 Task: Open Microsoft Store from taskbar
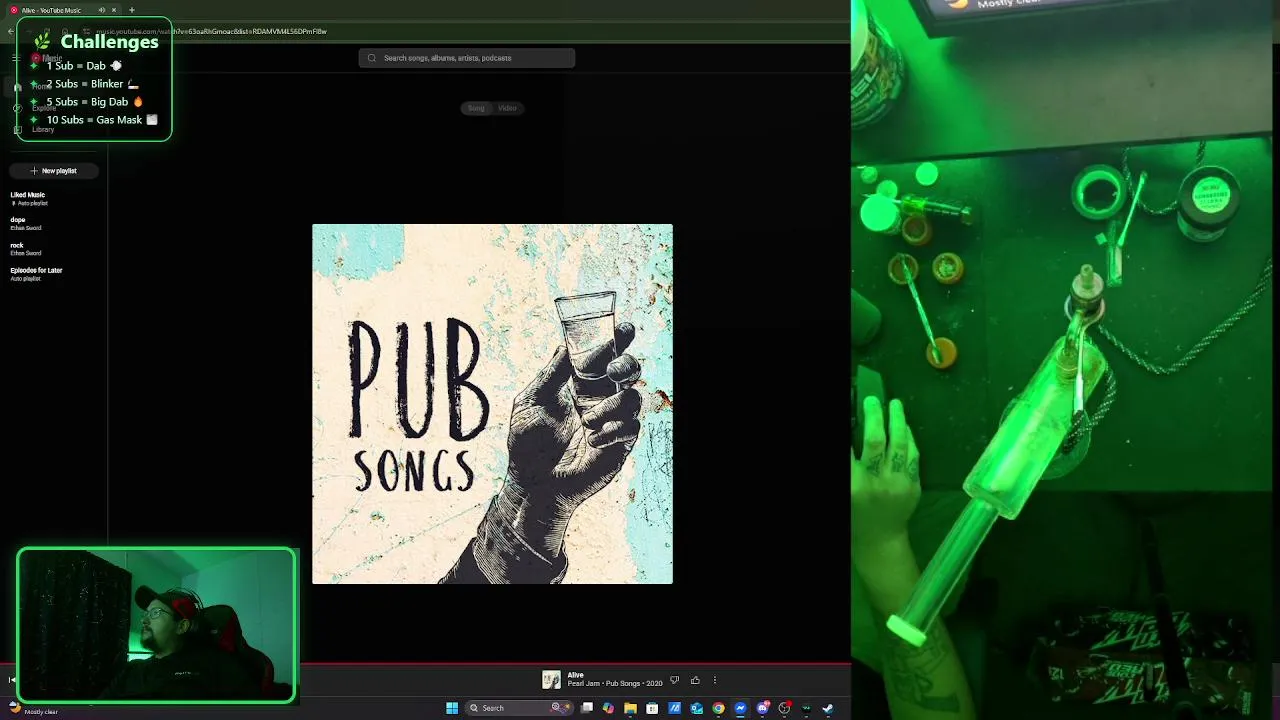pyautogui.click(x=652, y=708)
